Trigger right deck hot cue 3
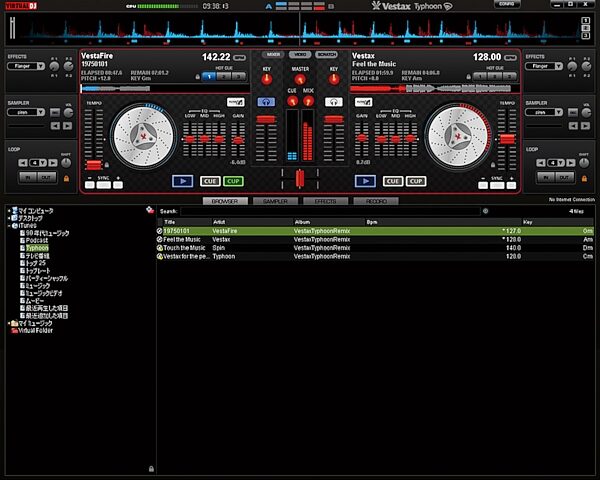 pyautogui.click(x=509, y=77)
